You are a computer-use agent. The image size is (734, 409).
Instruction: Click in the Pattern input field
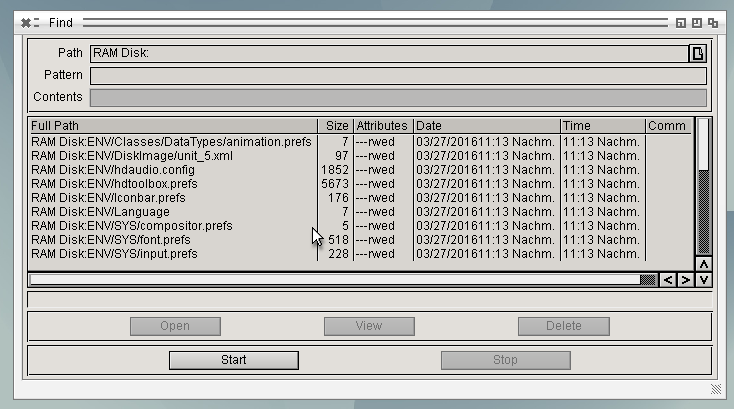pyautogui.click(x=398, y=76)
